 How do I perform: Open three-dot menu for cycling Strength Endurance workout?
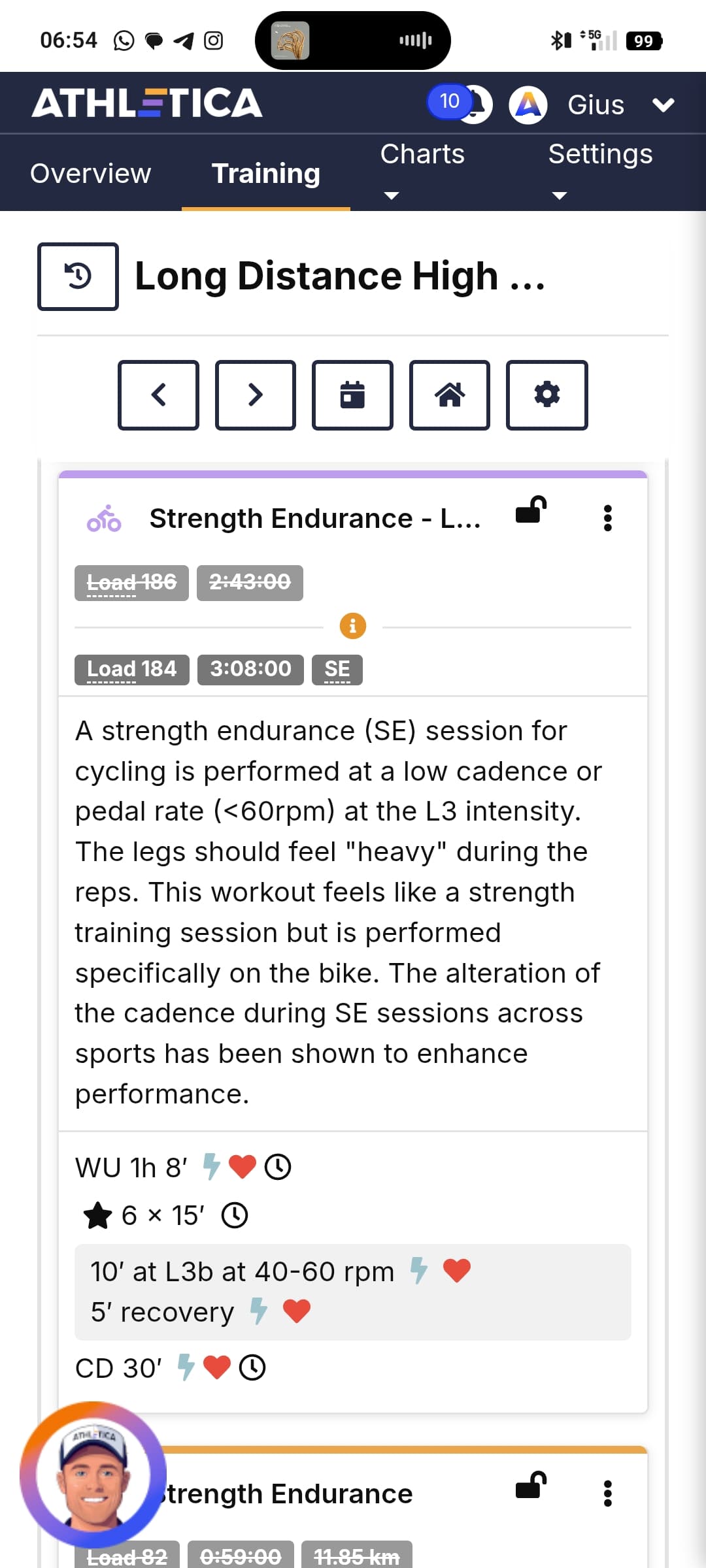tap(607, 518)
